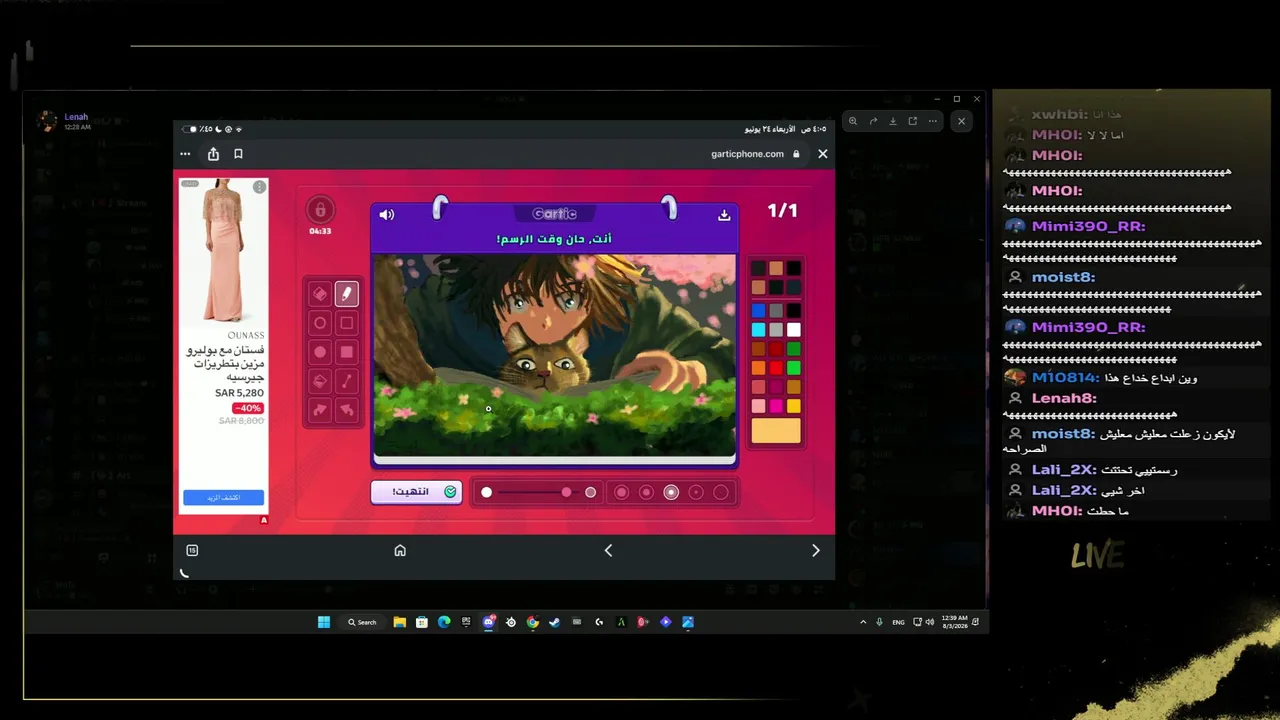Open Microsoft Edge from the taskbar
This screenshot has height=720, width=1280.
pyautogui.click(x=444, y=622)
